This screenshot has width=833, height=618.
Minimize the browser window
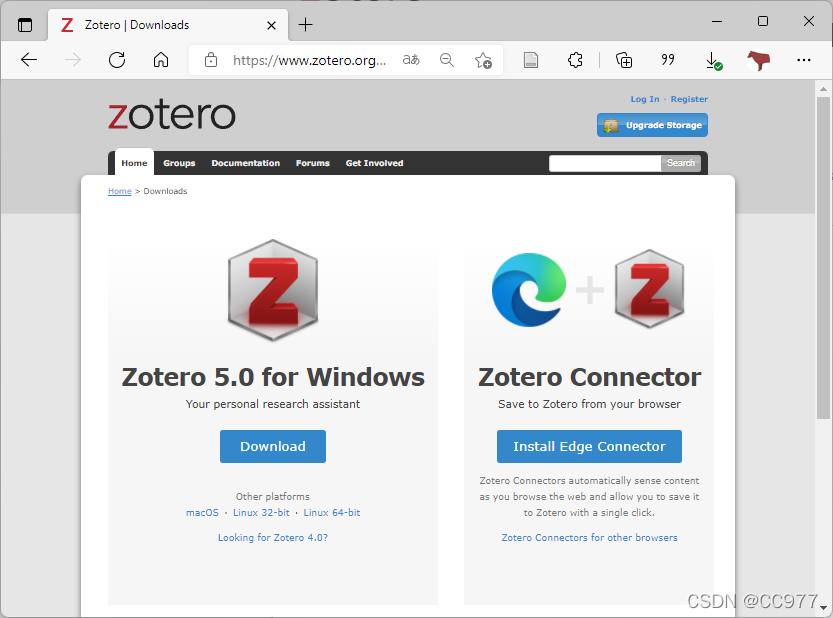(717, 21)
